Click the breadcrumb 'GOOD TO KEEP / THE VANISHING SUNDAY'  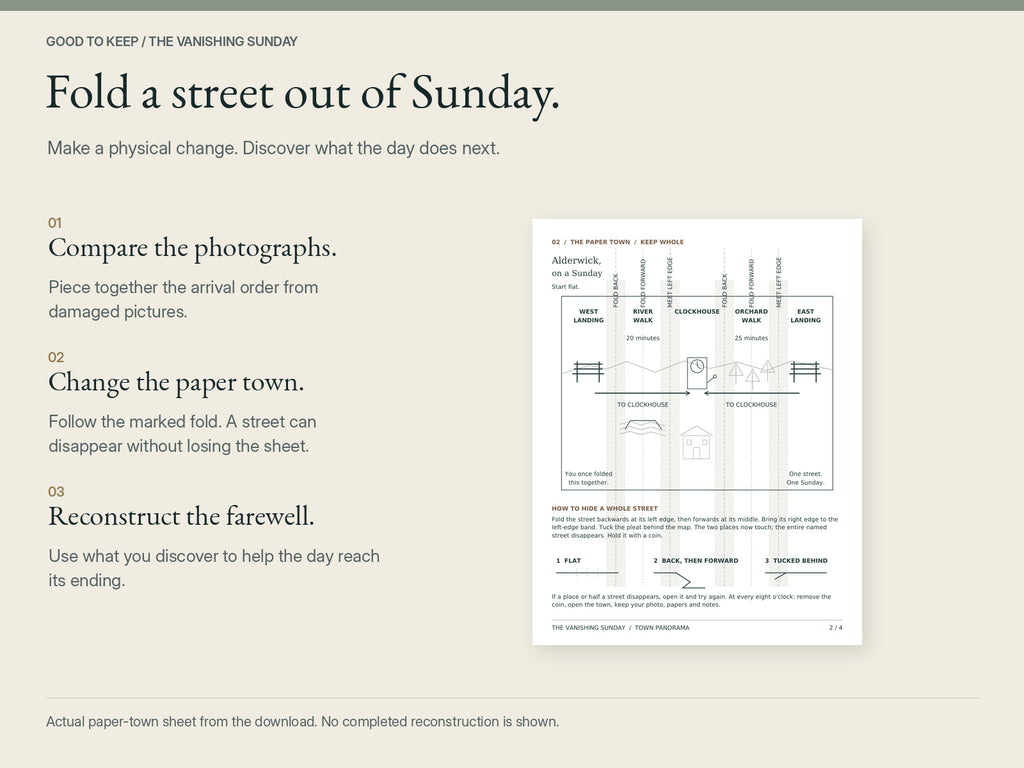pos(172,42)
